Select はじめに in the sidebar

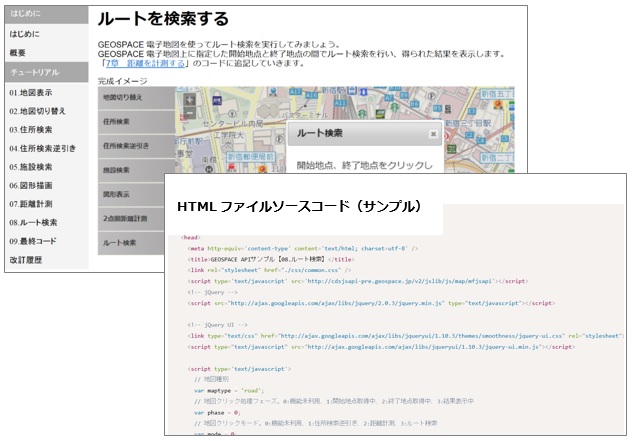pos(25,34)
